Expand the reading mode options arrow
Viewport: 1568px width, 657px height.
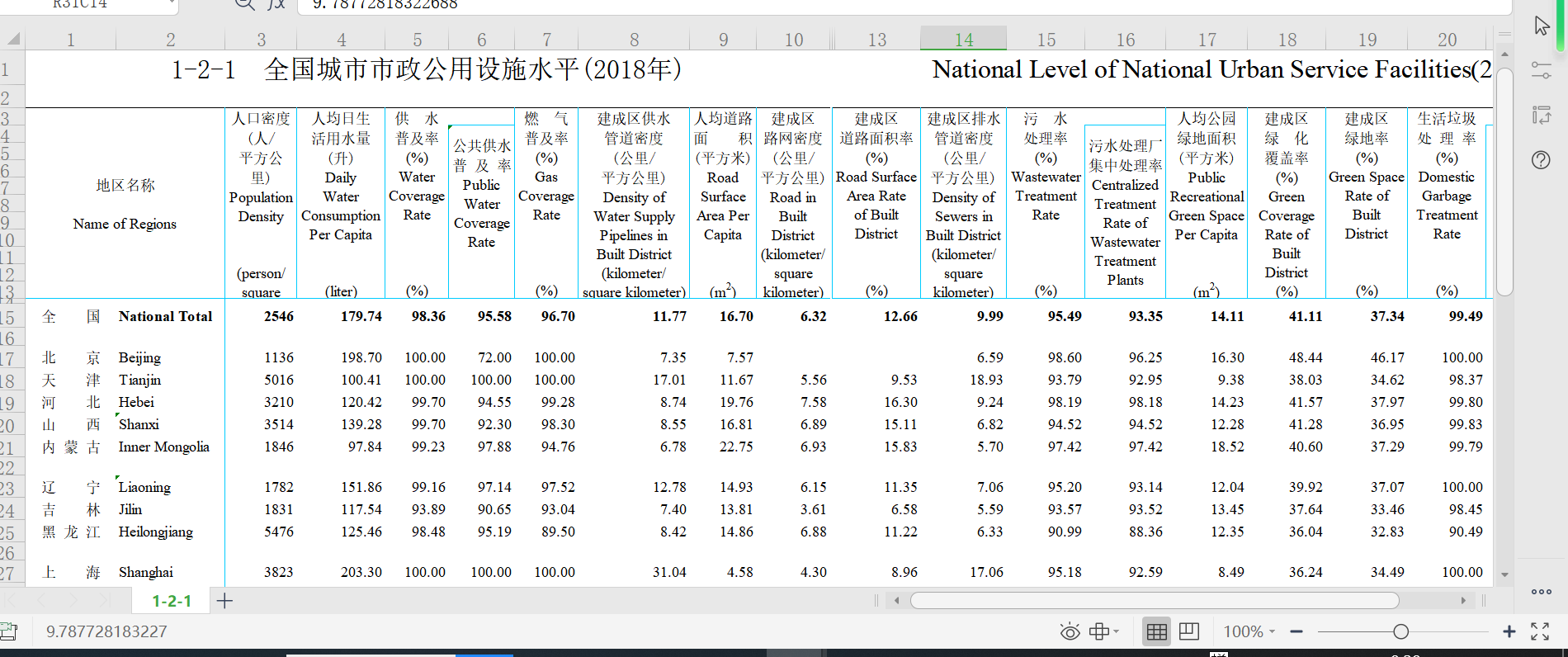[1117, 632]
